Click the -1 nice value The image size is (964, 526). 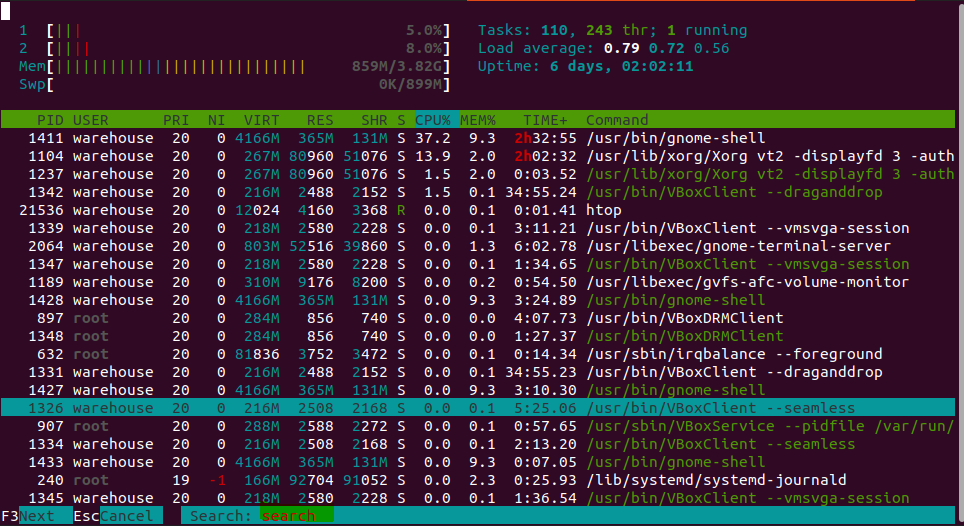pyautogui.click(x=216, y=481)
